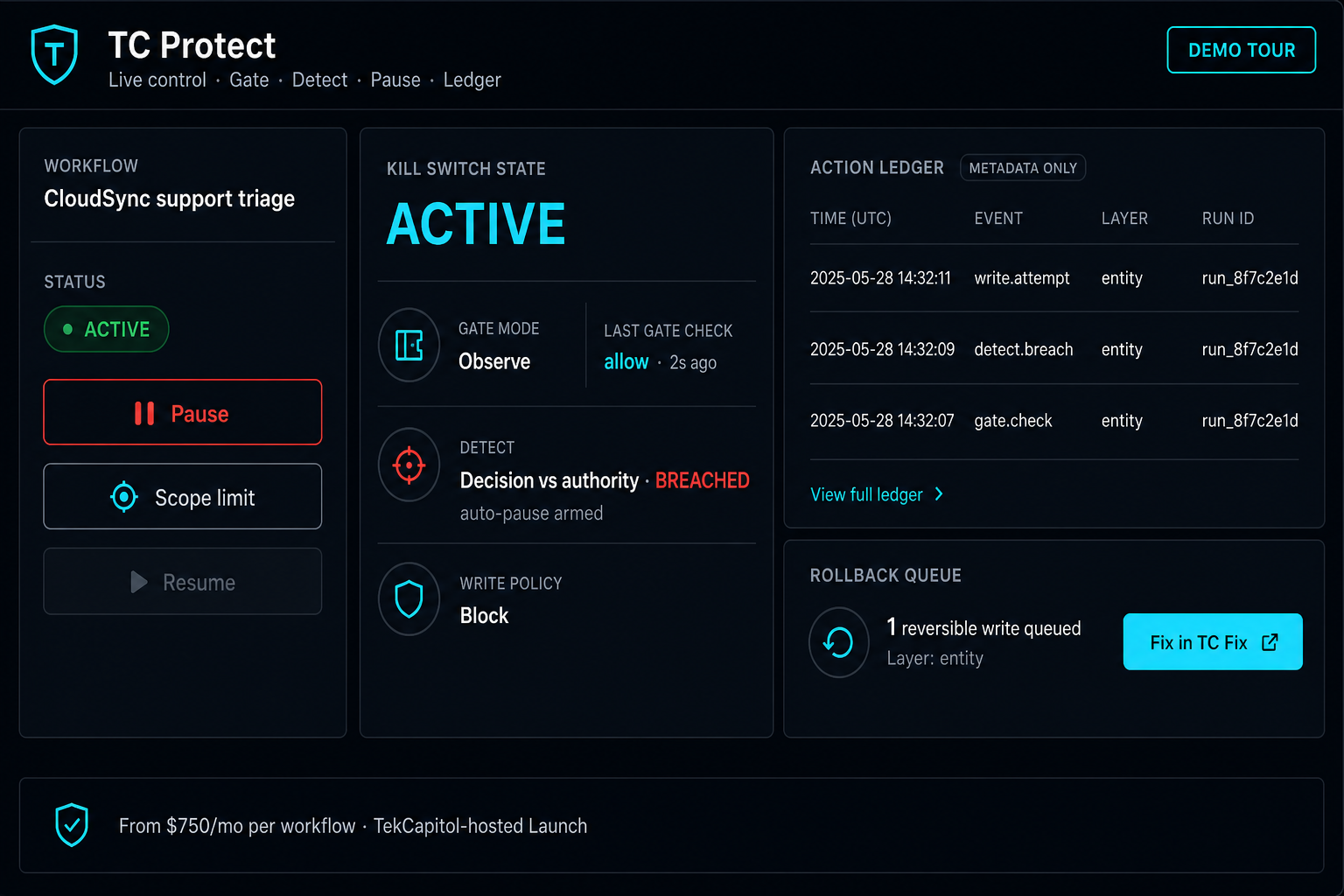Screen dimensions: 1344x896
Task: Click 1 reversible write queued text
Action: (983, 627)
